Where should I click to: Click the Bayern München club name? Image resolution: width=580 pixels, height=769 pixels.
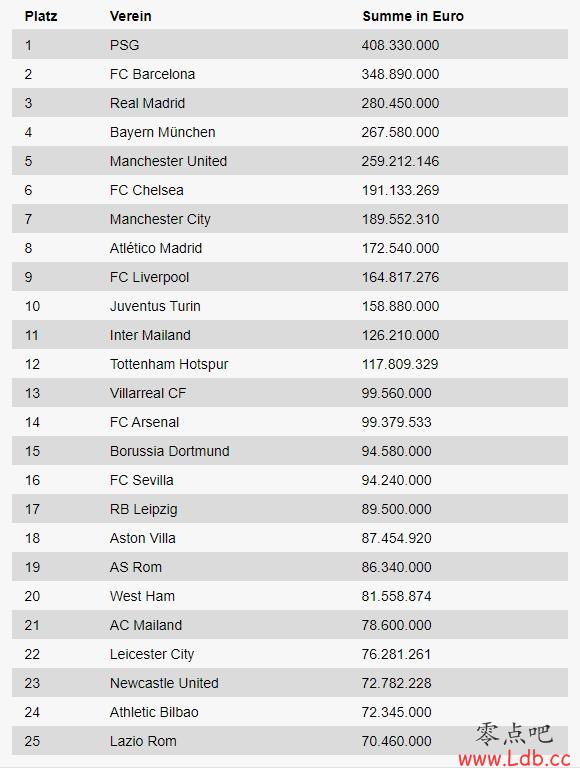click(163, 132)
